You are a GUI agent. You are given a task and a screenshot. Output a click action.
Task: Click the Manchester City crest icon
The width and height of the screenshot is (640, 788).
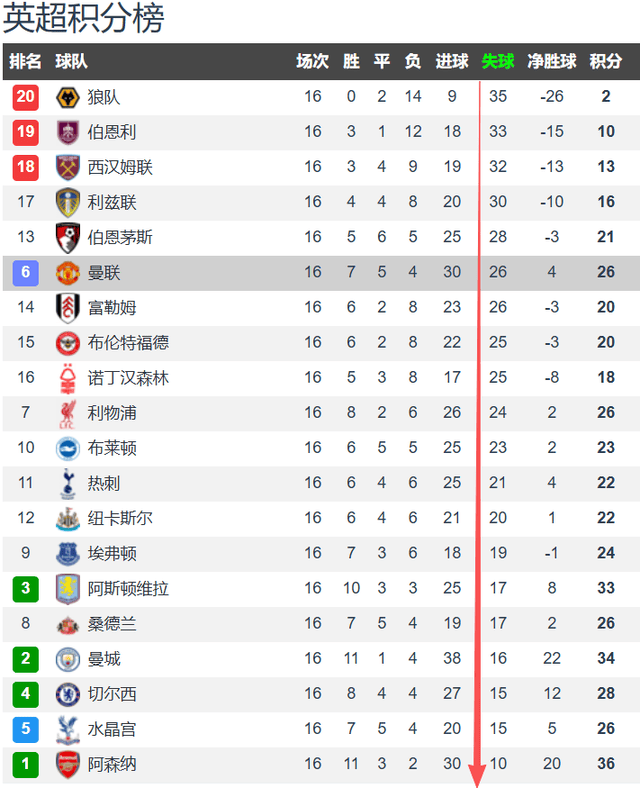click(68, 658)
